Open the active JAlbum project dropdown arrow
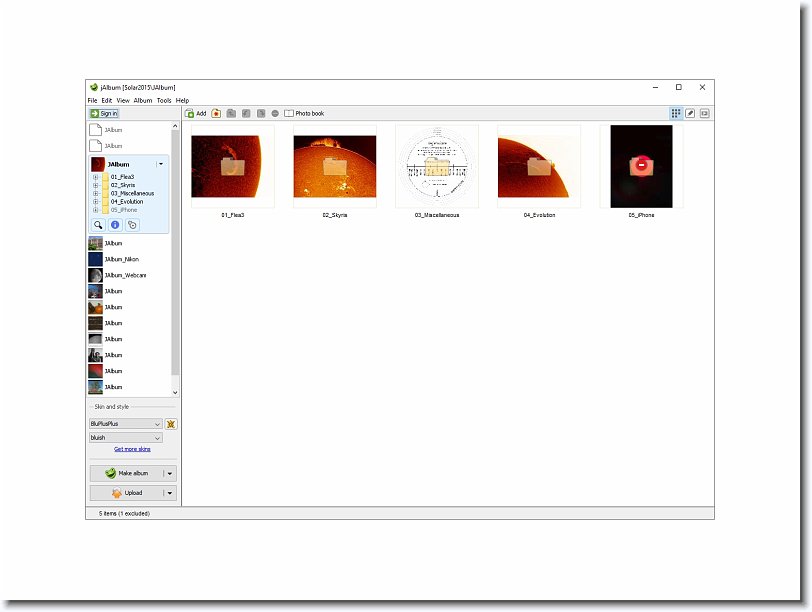Screen dimensions: 812x612 point(161,164)
